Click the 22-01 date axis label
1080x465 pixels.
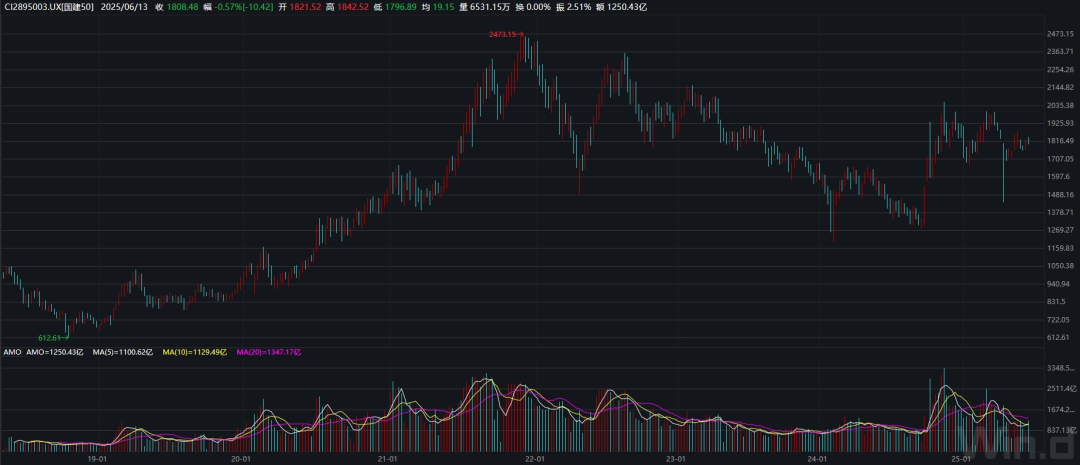[534, 459]
